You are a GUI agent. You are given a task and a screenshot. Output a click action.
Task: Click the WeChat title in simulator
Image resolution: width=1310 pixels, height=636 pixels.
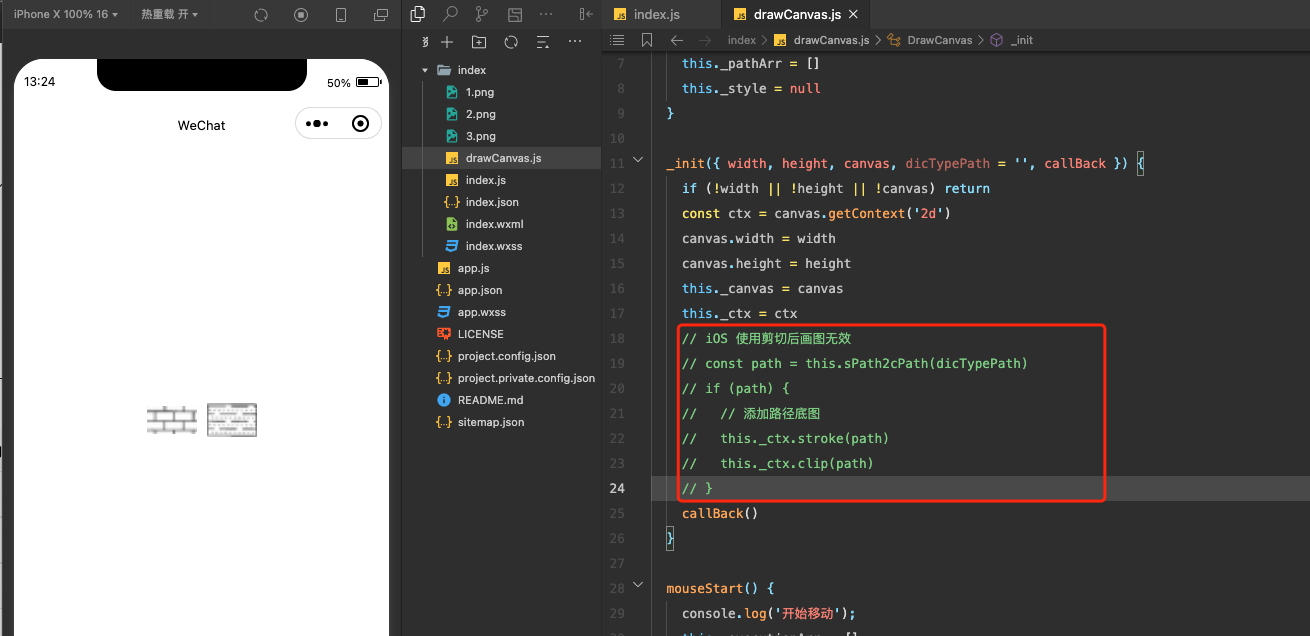201,125
